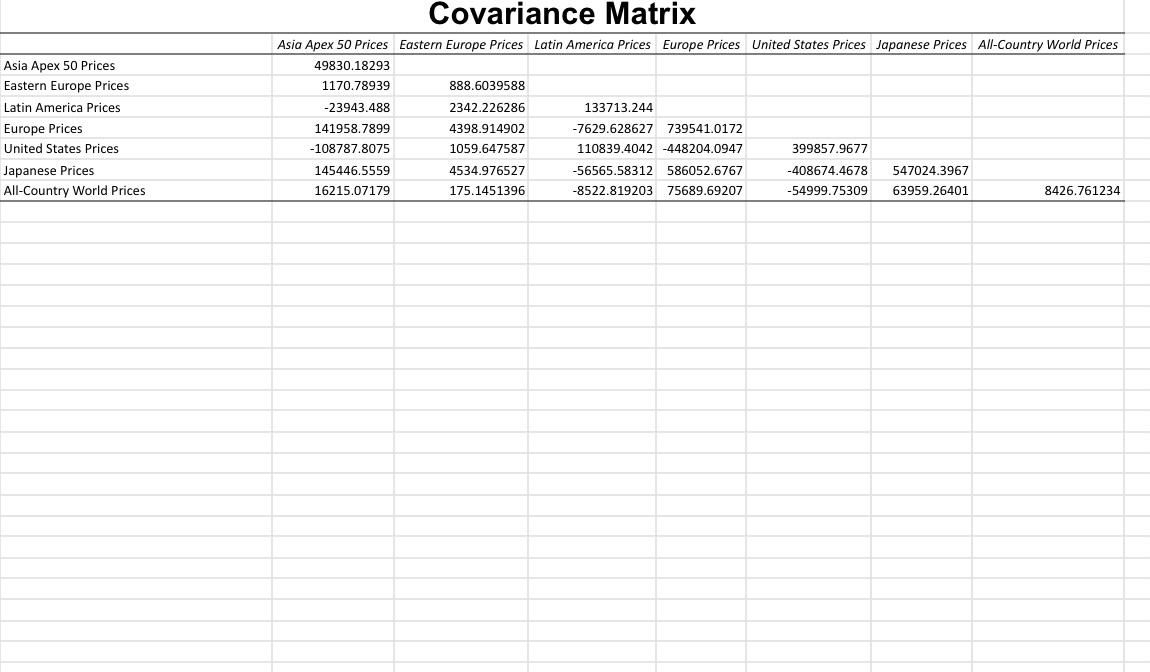Select the Covariance Matrix title text

pos(560,14)
